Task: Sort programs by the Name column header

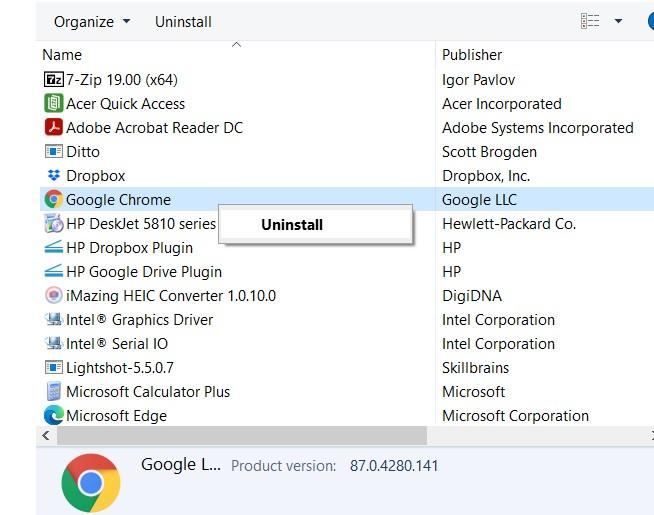Action: (62, 55)
